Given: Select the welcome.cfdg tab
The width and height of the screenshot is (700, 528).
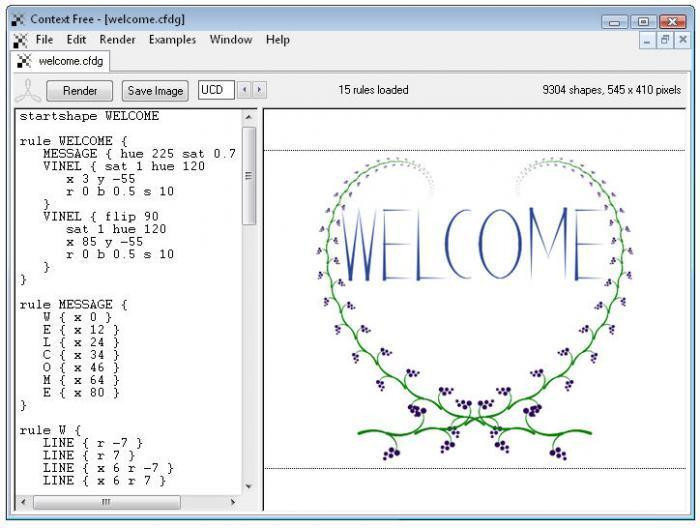Looking at the screenshot, I should pos(60,61).
